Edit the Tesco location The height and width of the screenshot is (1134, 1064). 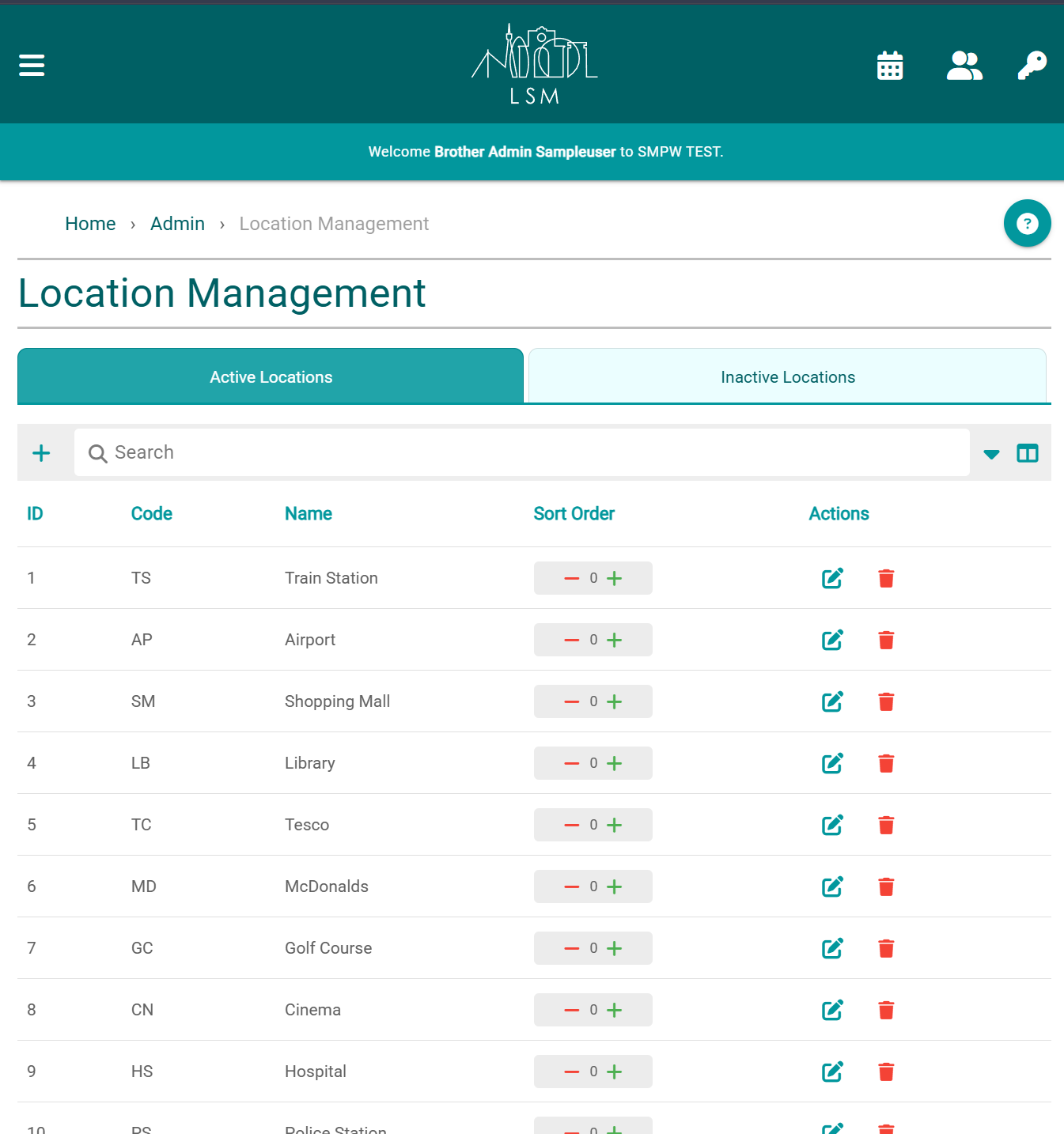(x=832, y=825)
